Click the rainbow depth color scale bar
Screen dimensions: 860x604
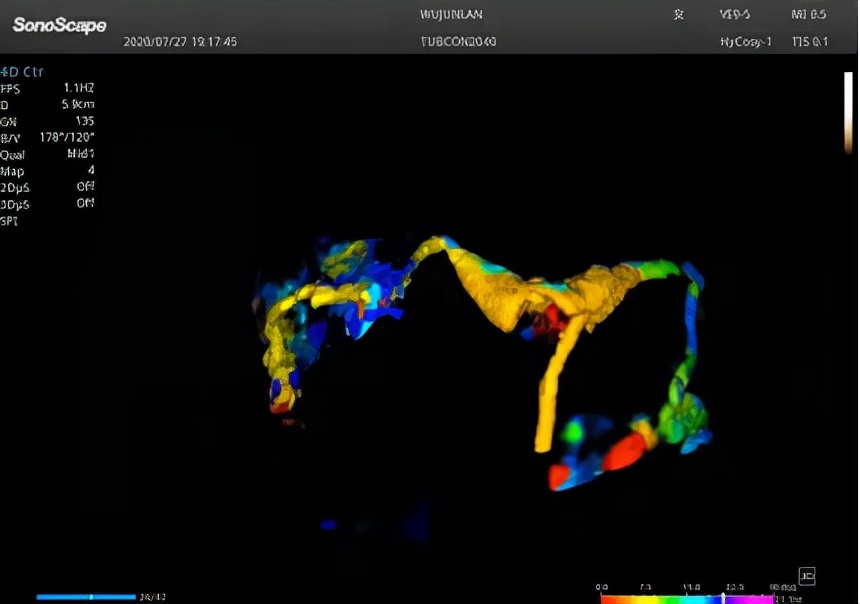coord(686,599)
